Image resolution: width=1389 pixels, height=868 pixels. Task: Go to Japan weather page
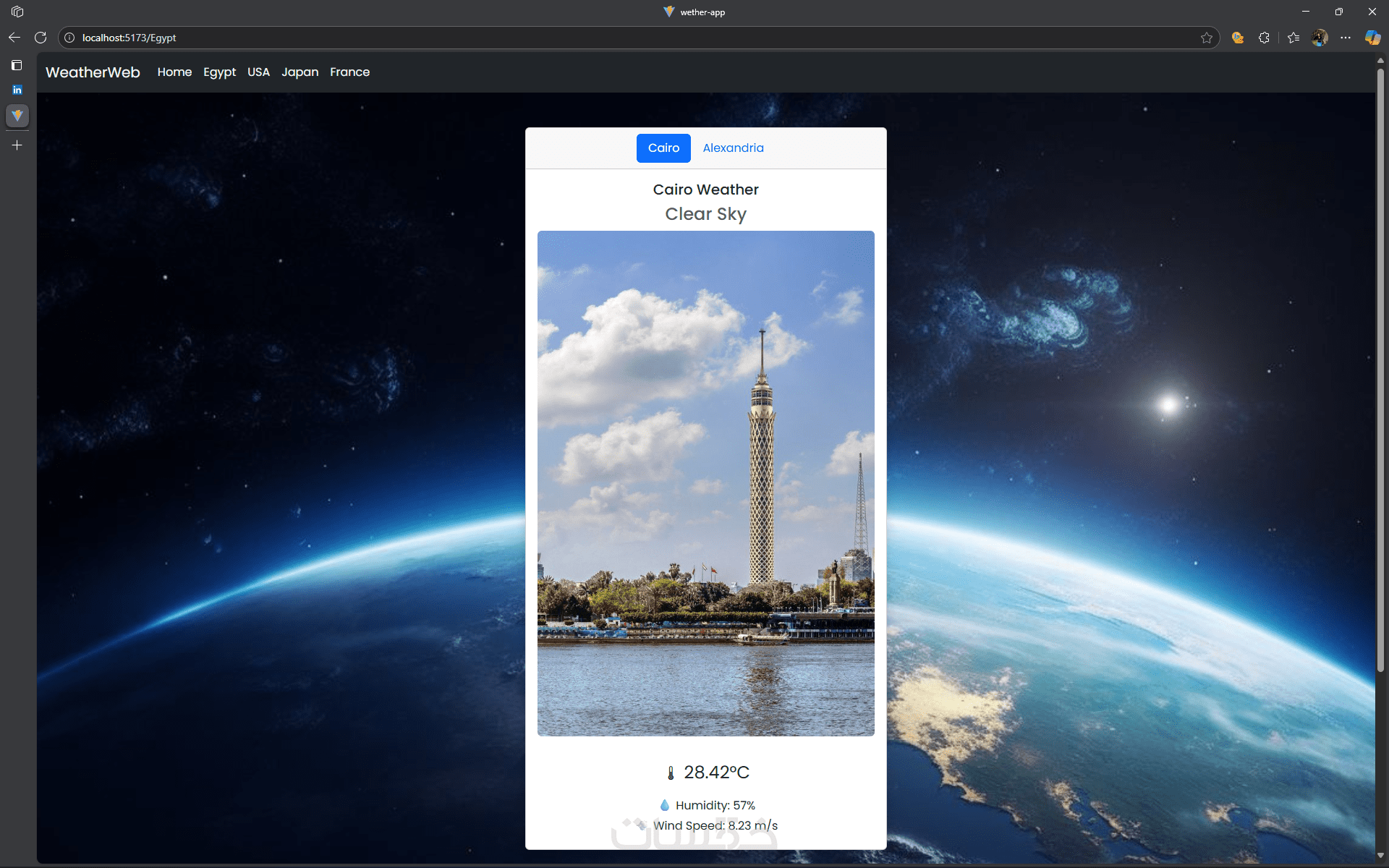tap(300, 72)
